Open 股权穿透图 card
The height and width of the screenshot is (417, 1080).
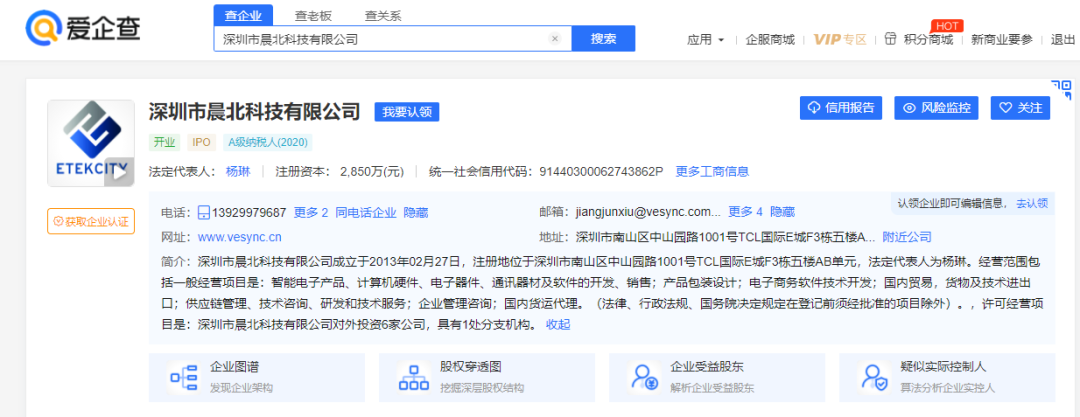[x=486, y=378]
